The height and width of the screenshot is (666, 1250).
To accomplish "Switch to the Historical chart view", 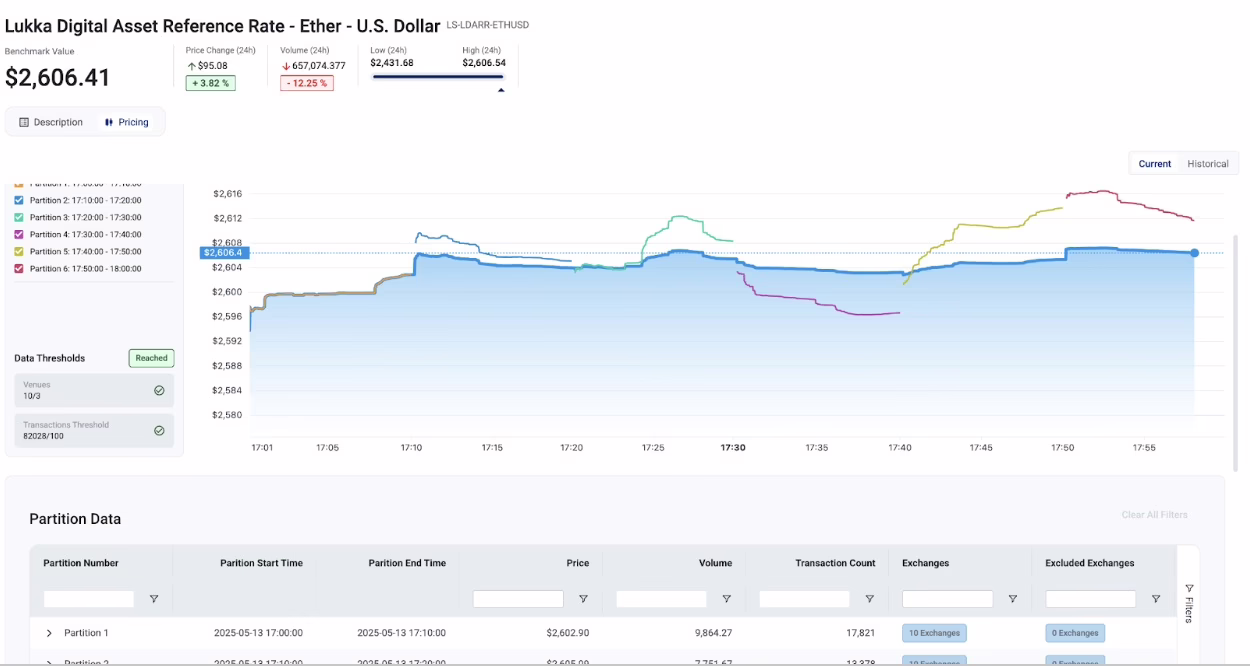I will pyautogui.click(x=1208, y=164).
